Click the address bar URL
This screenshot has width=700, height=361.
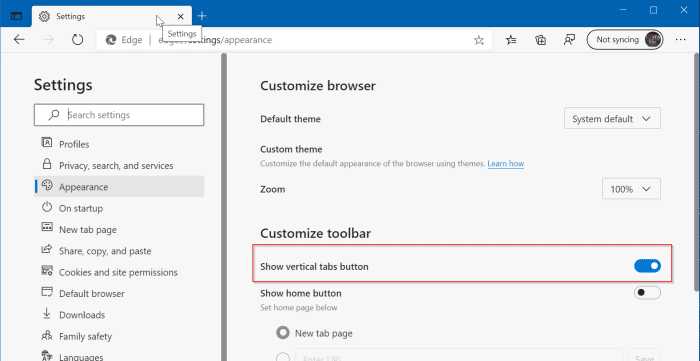(215, 40)
